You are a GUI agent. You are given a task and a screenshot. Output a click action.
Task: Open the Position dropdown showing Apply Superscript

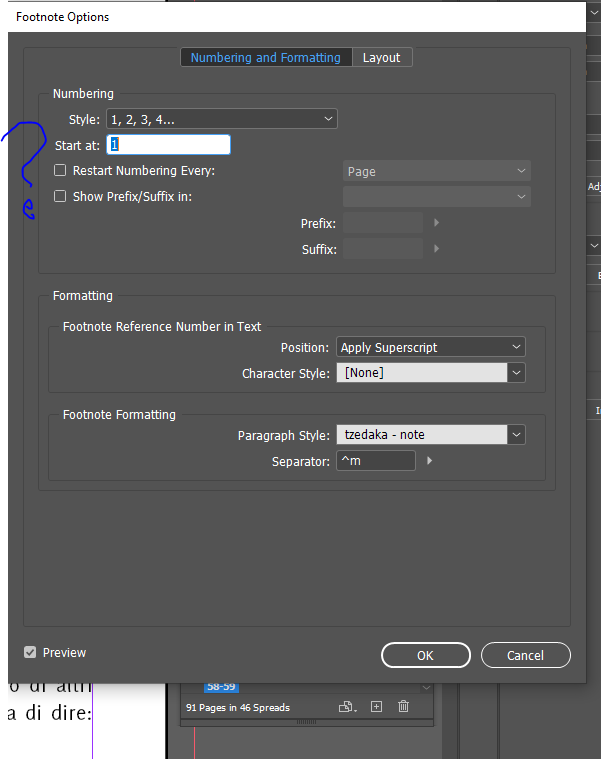(x=431, y=347)
